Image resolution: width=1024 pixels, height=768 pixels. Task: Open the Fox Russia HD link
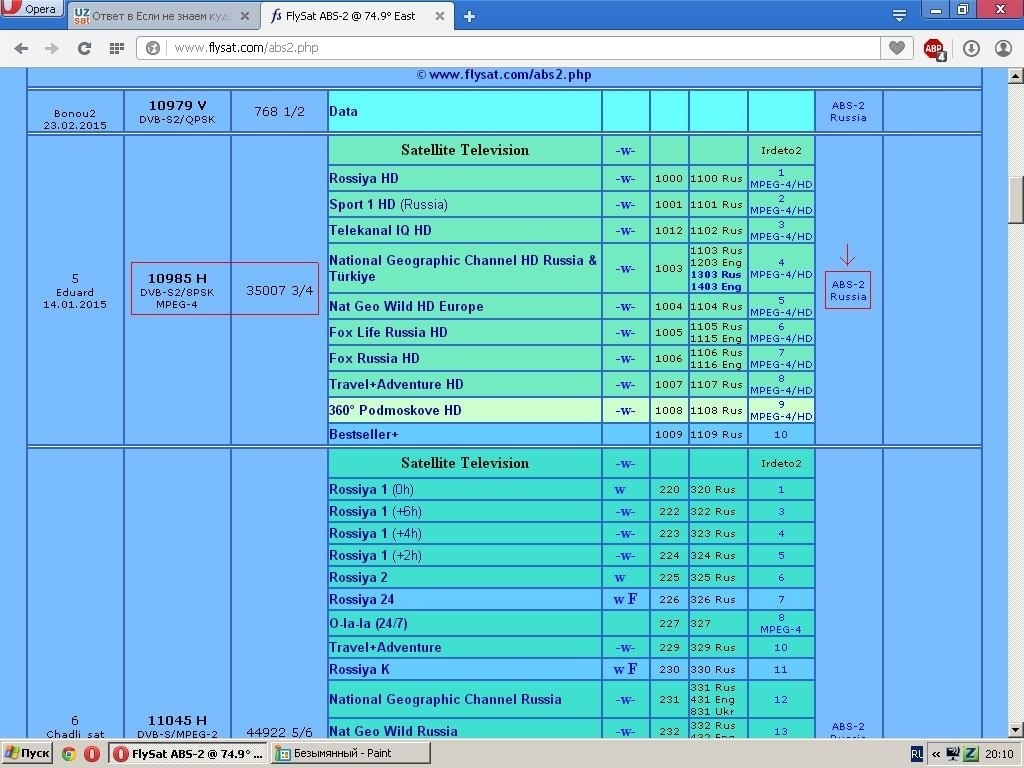point(374,359)
